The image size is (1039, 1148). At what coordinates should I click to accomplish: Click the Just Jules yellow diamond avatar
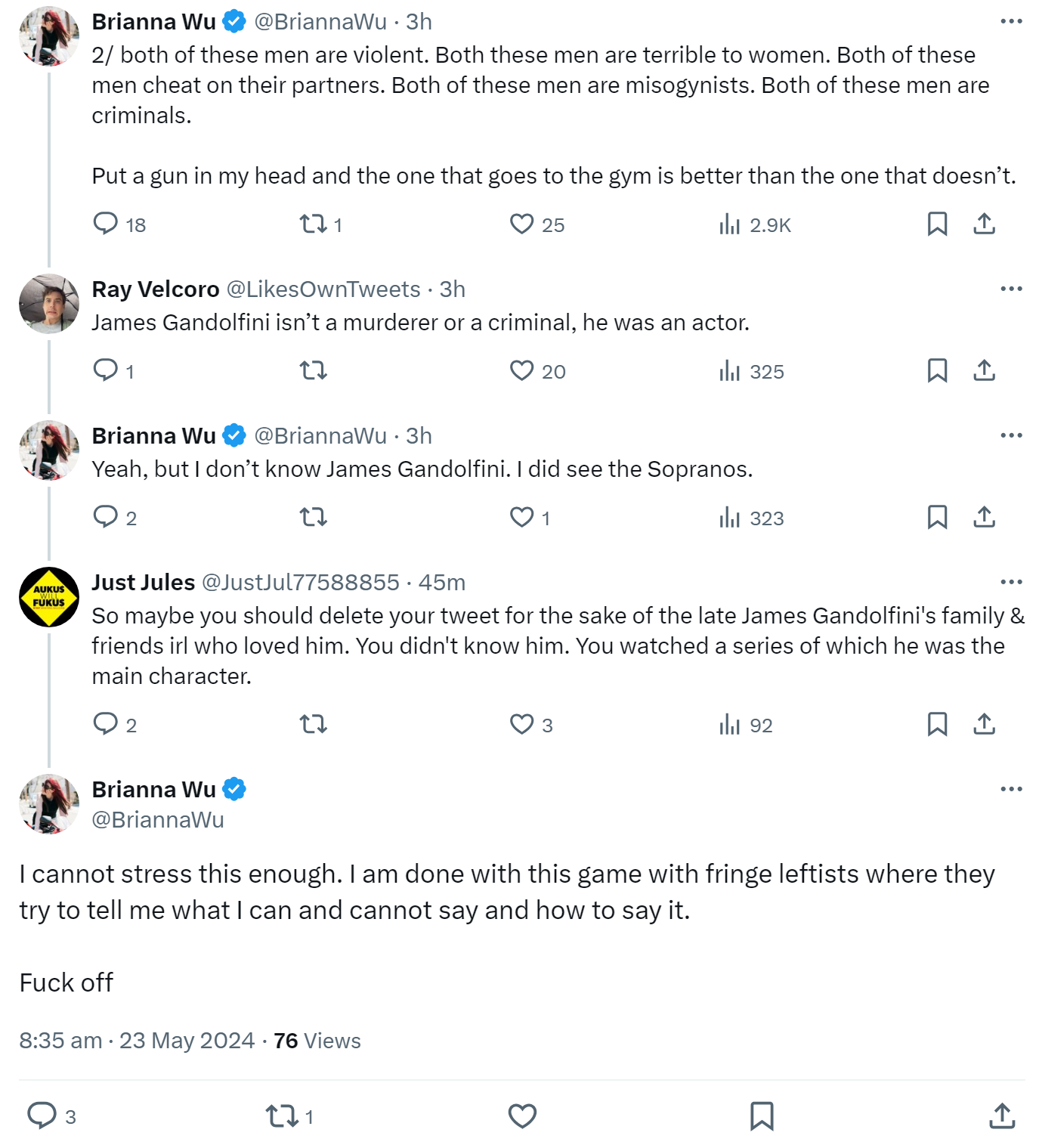click(49, 597)
